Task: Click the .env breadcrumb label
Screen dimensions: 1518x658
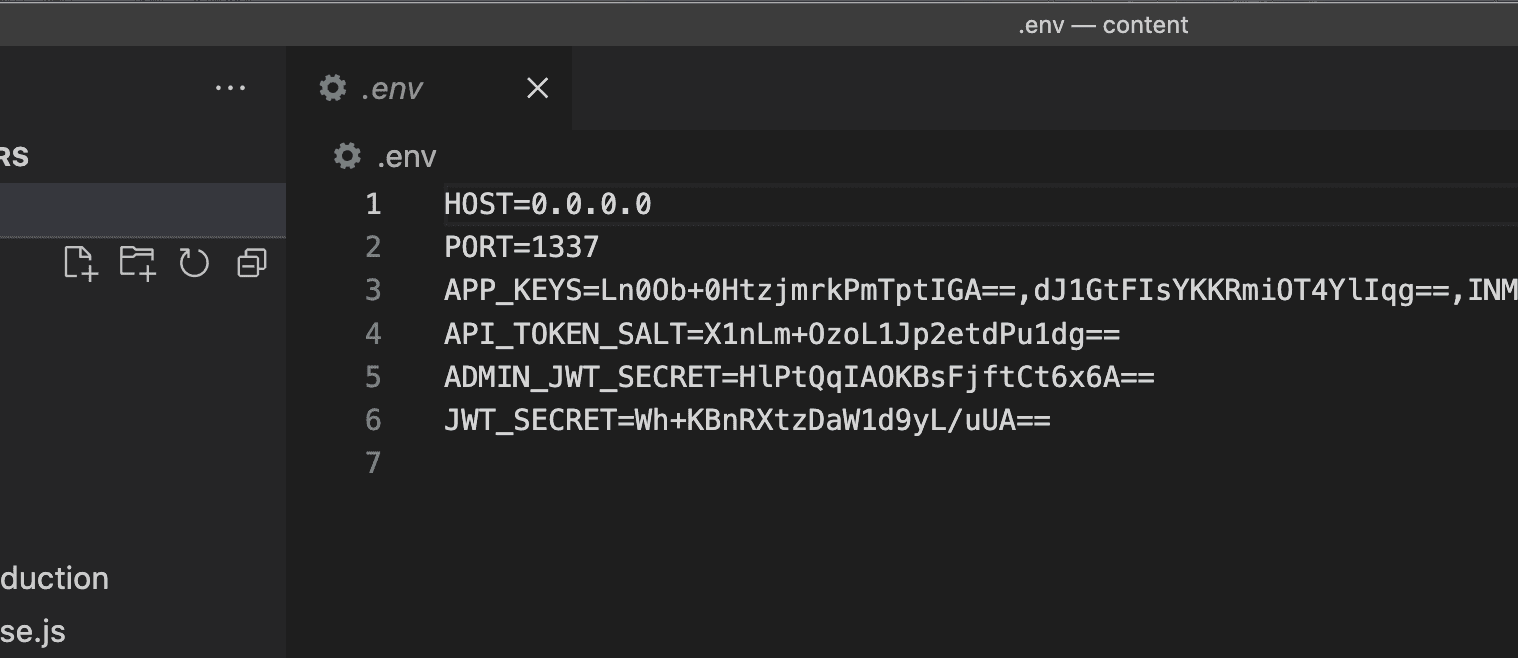Action: (x=405, y=156)
